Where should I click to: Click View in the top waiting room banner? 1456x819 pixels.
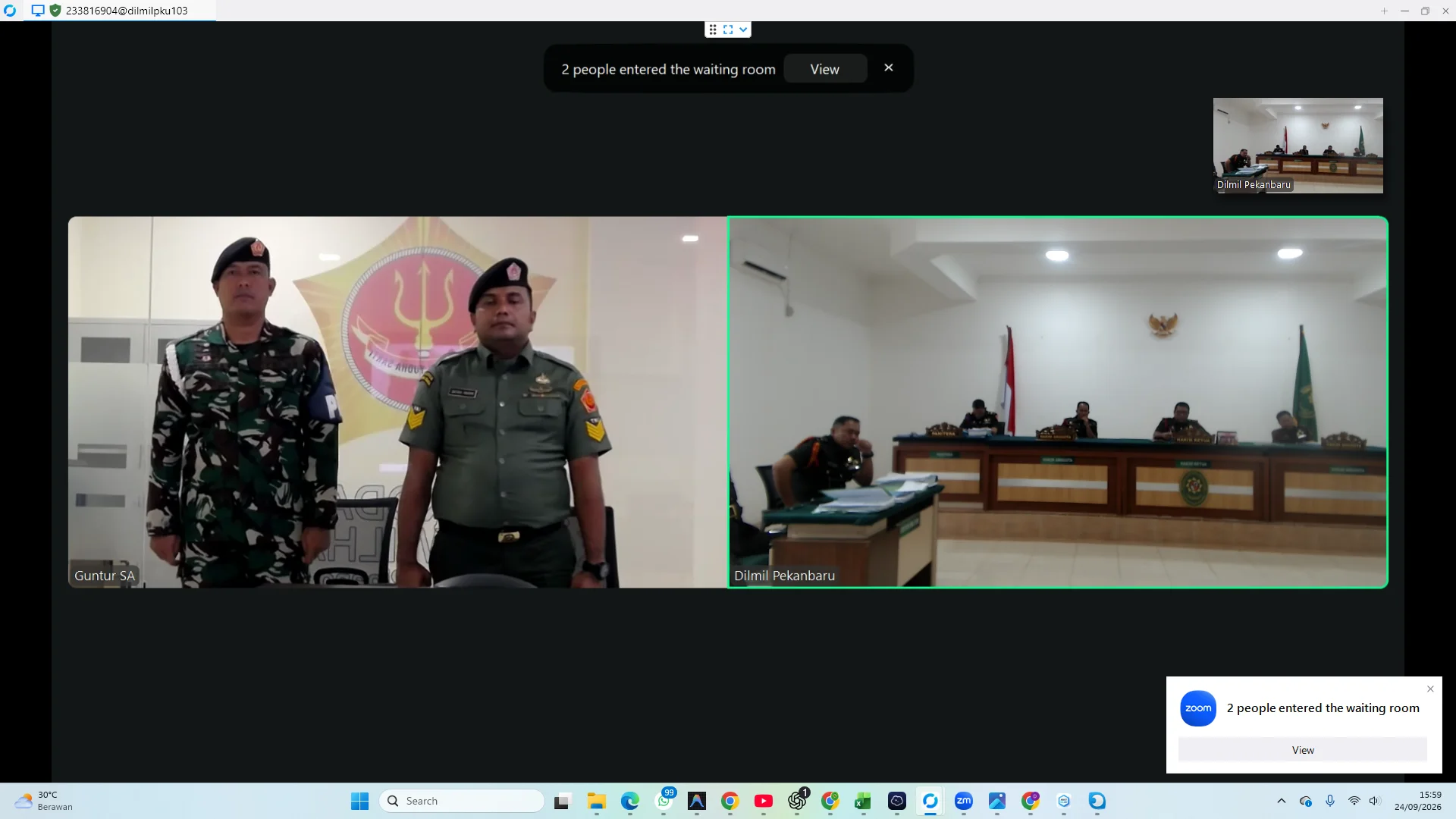click(825, 69)
